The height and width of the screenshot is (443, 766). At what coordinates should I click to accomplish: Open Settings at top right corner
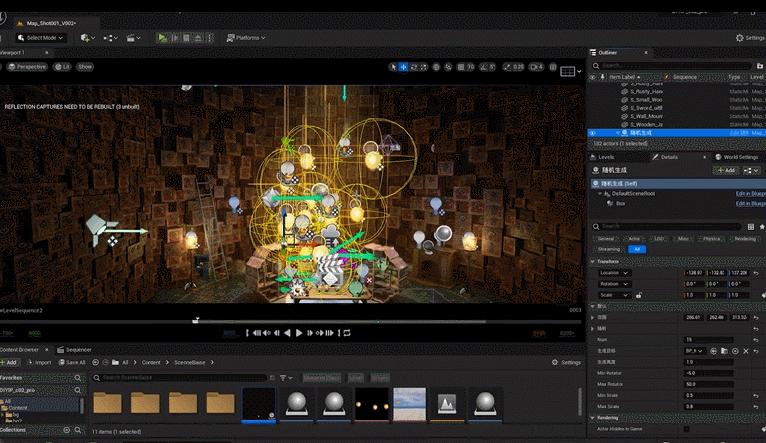[x=749, y=38]
